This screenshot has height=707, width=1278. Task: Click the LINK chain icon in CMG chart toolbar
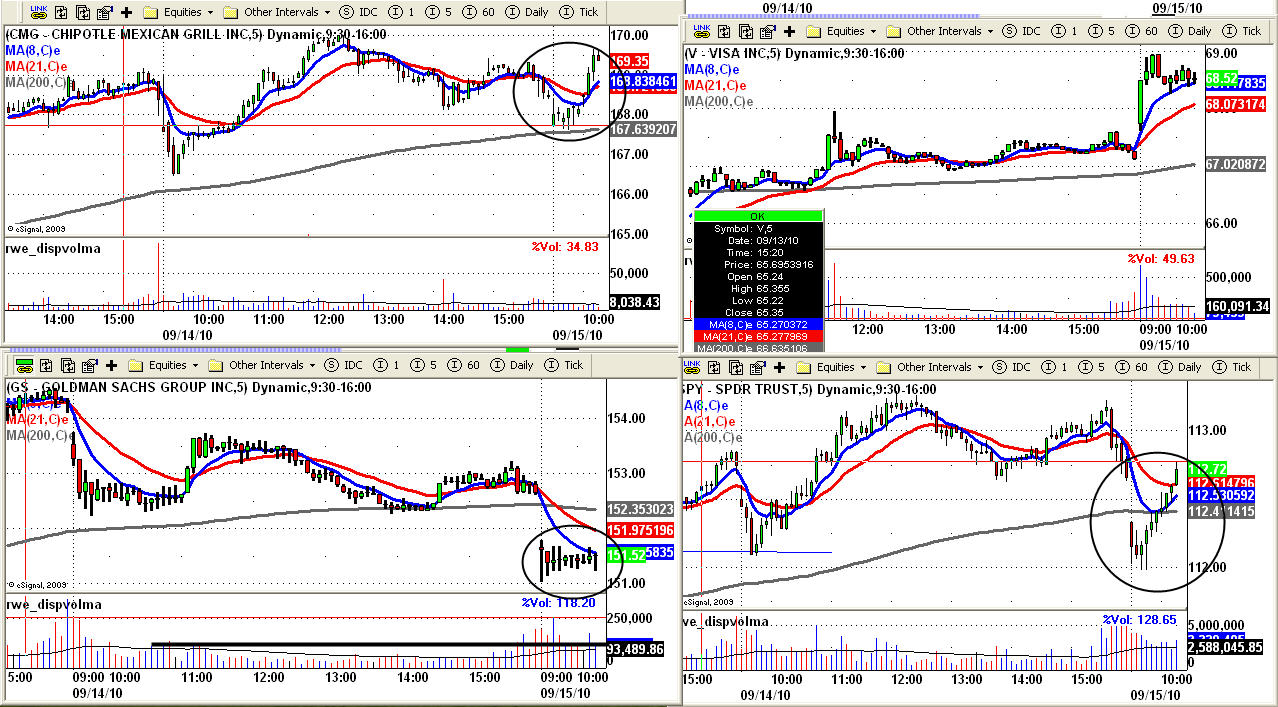[39, 13]
